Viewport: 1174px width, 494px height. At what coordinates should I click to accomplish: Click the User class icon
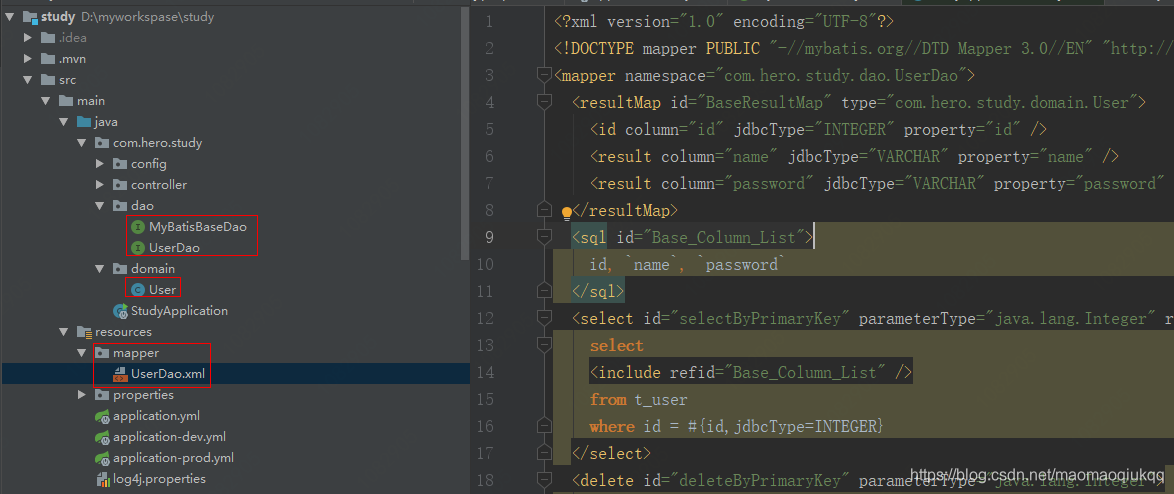137,290
